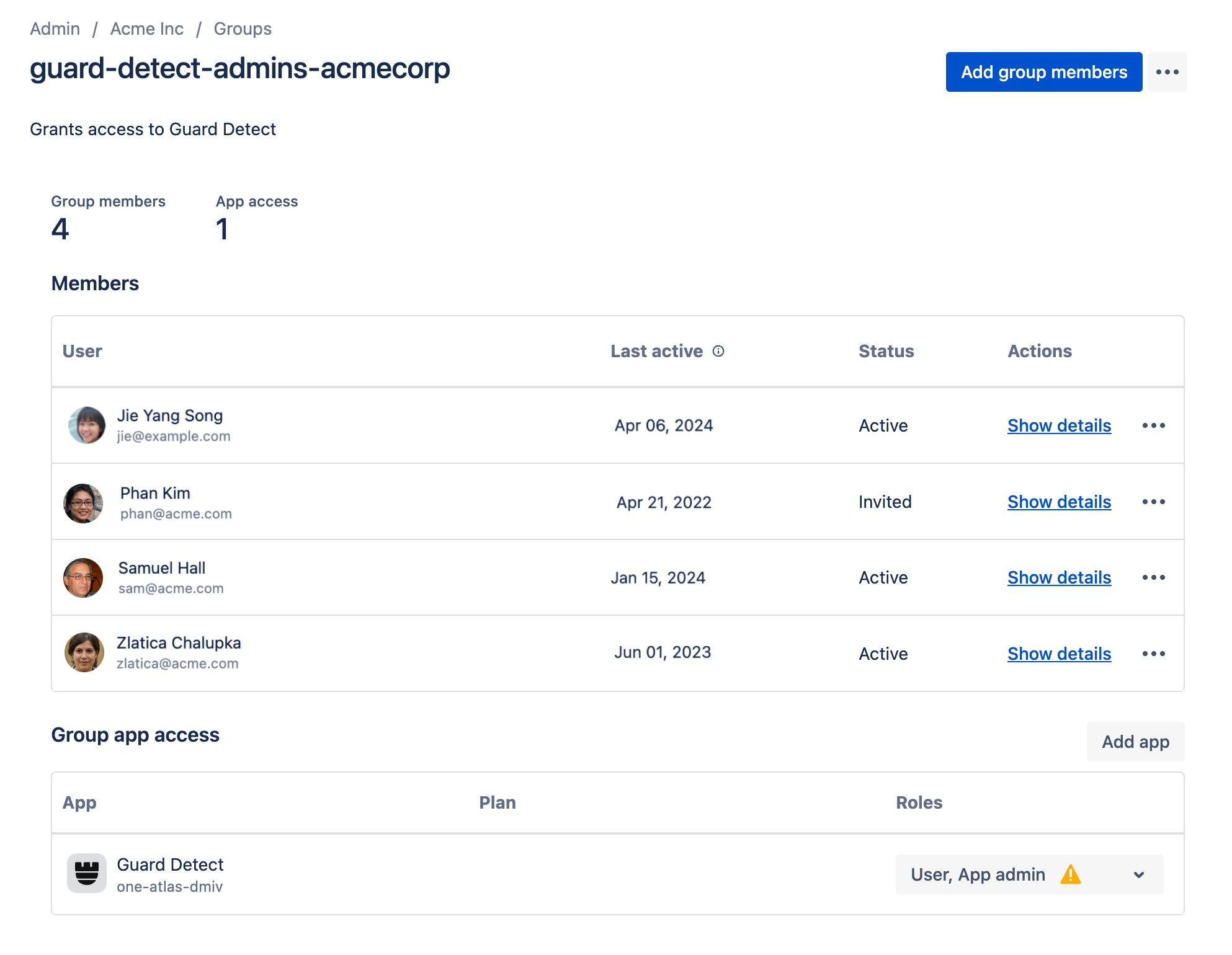Show details for Phan Kim
This screenshot has height=955, width=1232.
[x=1059, y=502]
